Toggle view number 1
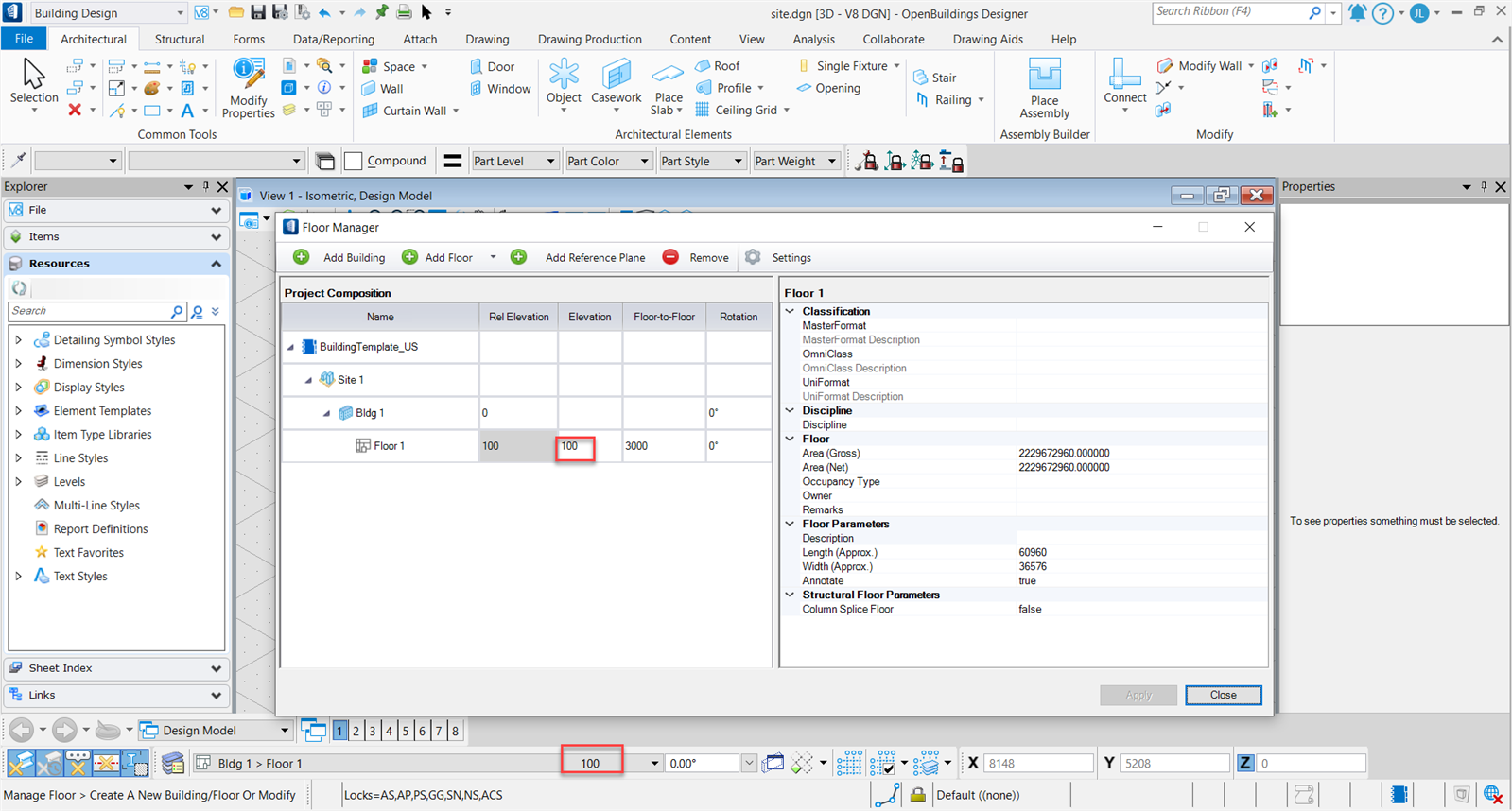1512x811 pixels. coord(339,731)
